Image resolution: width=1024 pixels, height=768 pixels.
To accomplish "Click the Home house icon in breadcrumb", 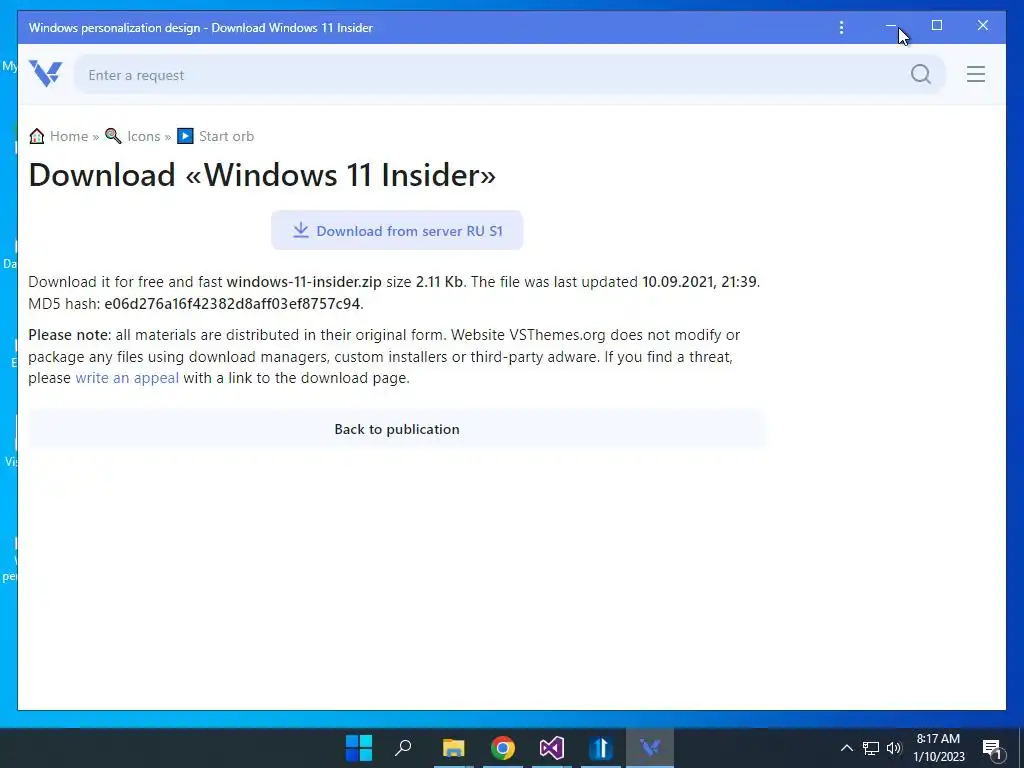I will 37,136.
